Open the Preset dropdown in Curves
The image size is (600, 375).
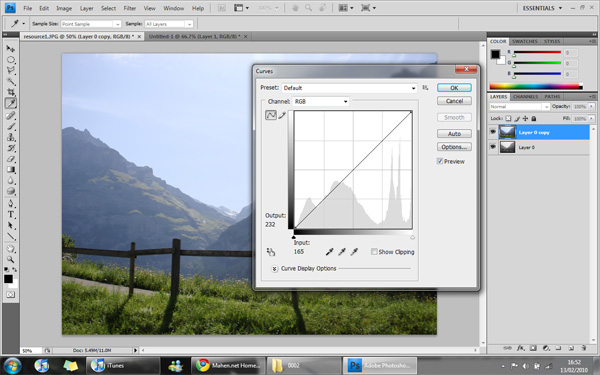[x=349, y=88]
